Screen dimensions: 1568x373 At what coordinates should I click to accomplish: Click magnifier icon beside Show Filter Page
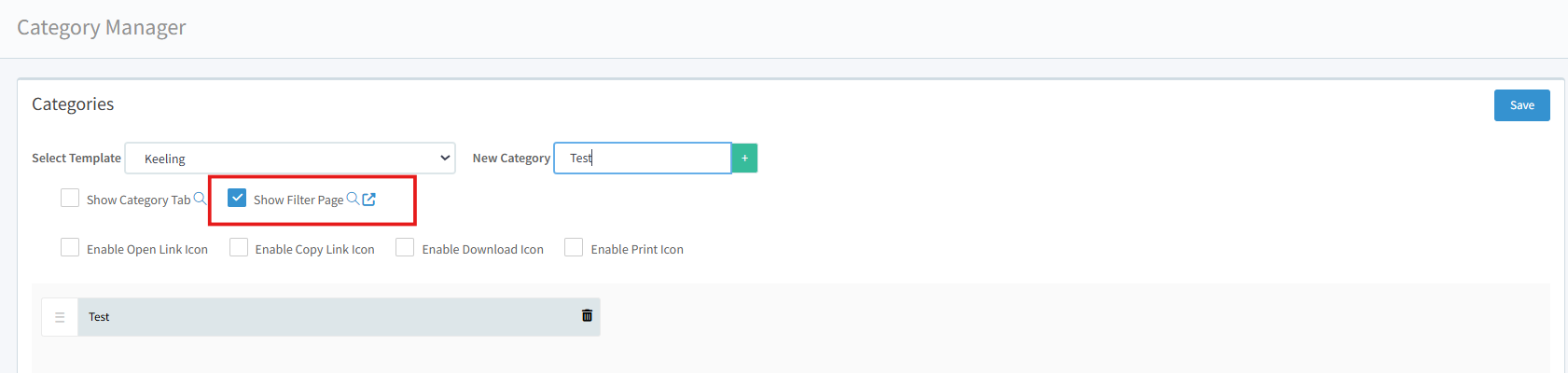[x=353, y=199]
